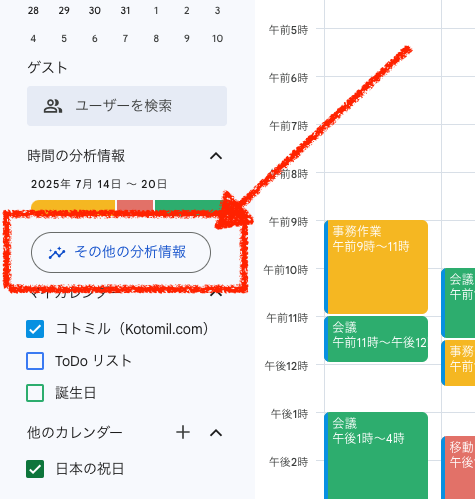Select date 9 in mini calendar
475x499 pixels.
pos(187,39)
